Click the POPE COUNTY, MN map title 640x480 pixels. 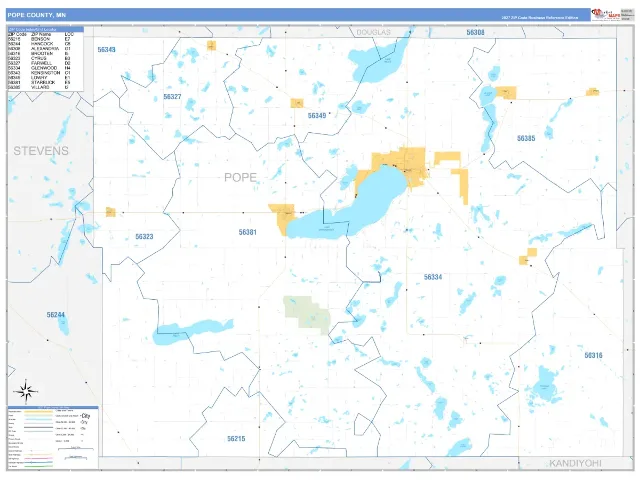(x=36, y=15)
